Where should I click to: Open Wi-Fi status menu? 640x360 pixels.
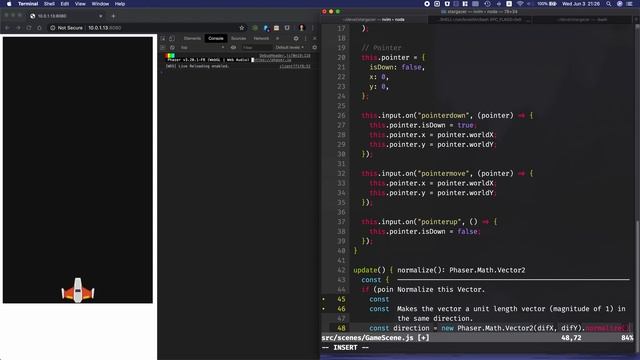[520, 4]
